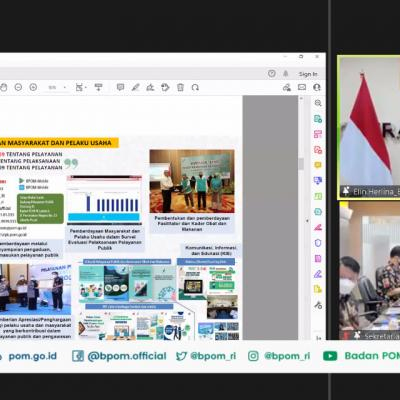The image size is (400, 400).
Task: Click the scrolling mode toolbar icon
Action: (98, 87)
